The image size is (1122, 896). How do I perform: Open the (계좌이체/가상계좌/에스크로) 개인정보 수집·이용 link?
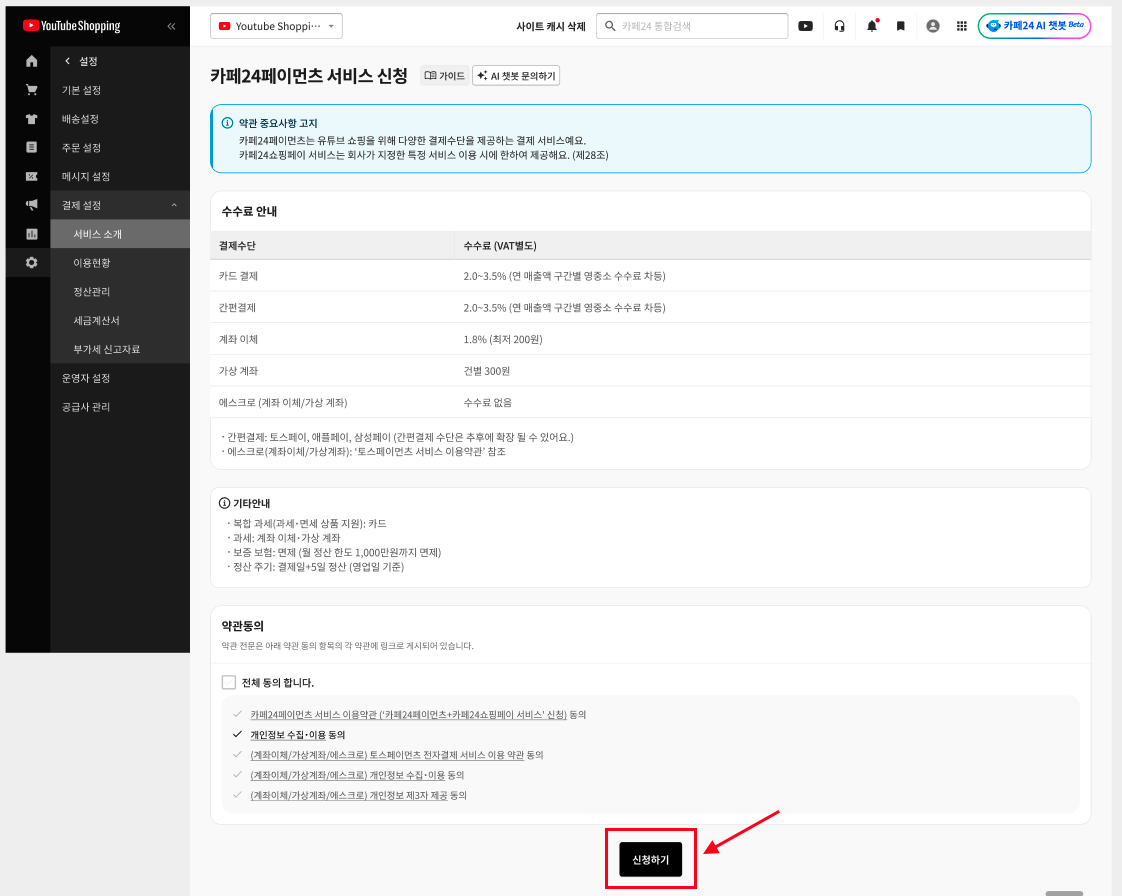coord(348,774)
